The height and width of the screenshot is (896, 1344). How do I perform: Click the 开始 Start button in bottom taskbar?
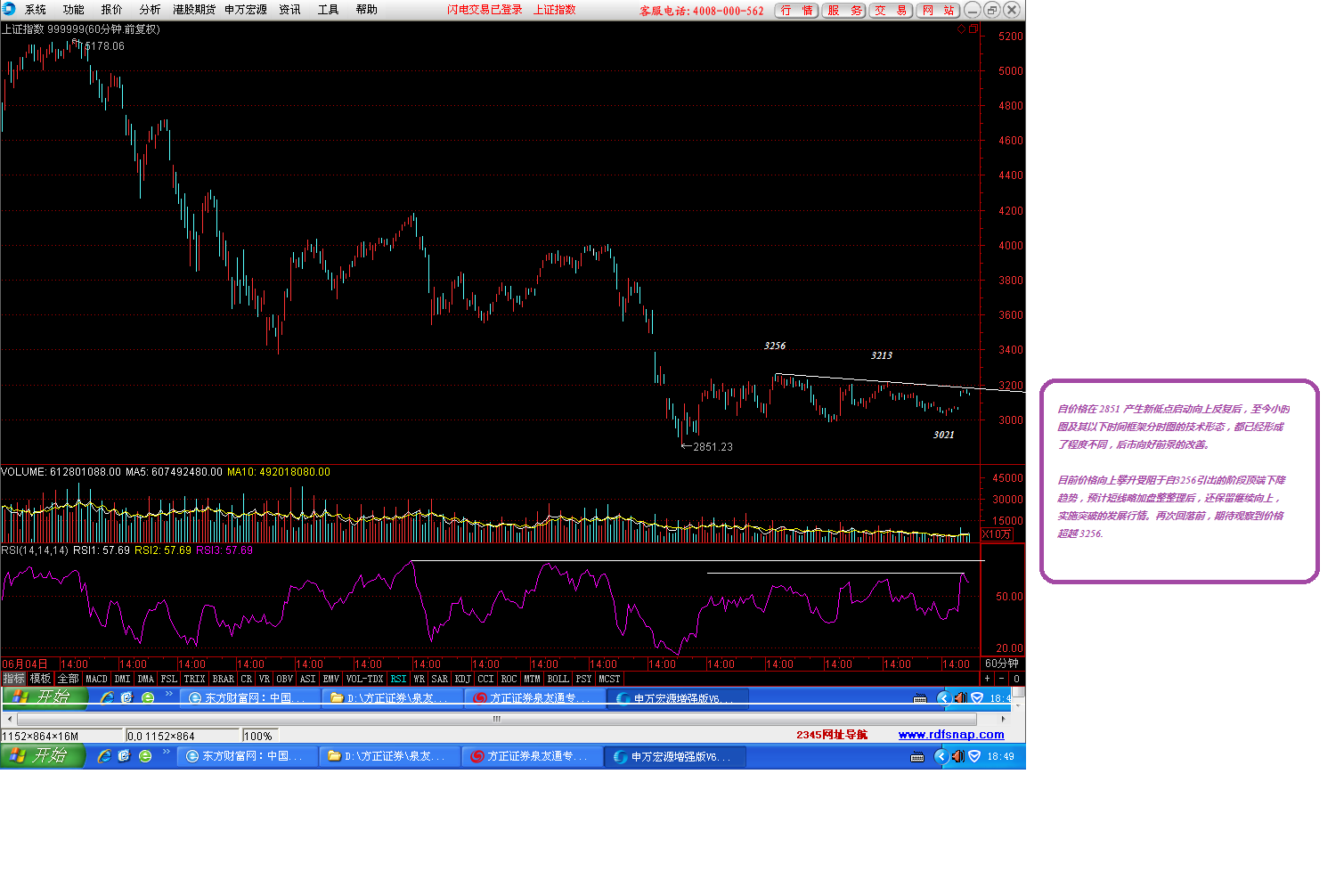point(43,756)
